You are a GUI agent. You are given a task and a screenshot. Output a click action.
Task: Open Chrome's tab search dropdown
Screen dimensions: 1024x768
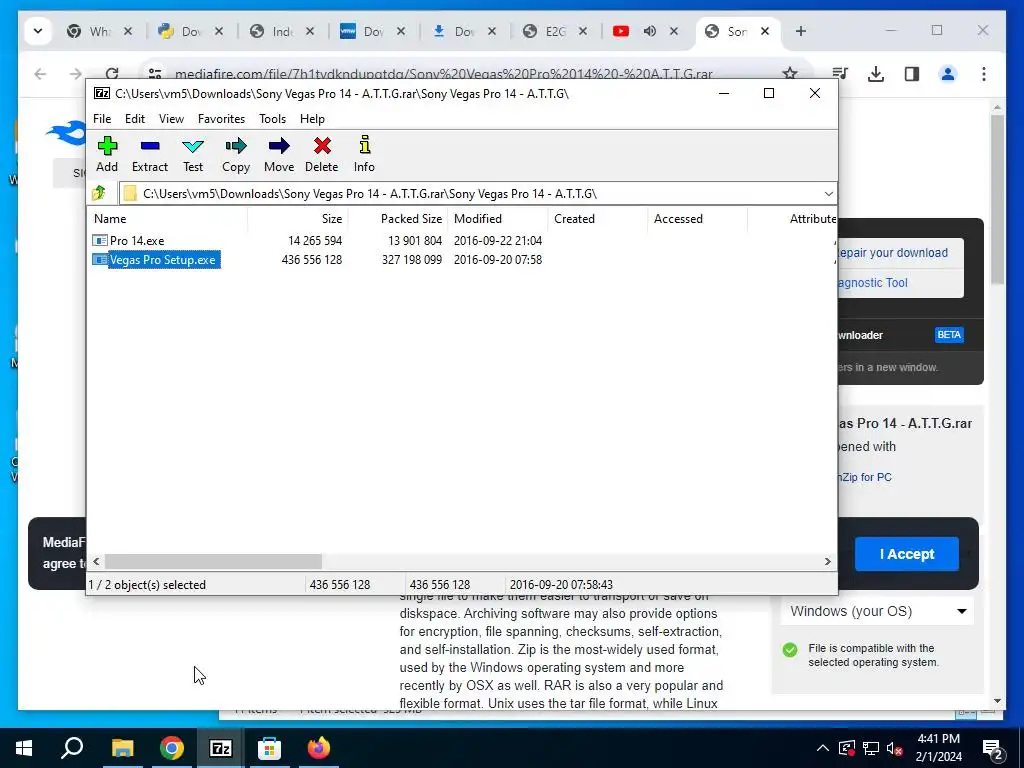[38, 31]
